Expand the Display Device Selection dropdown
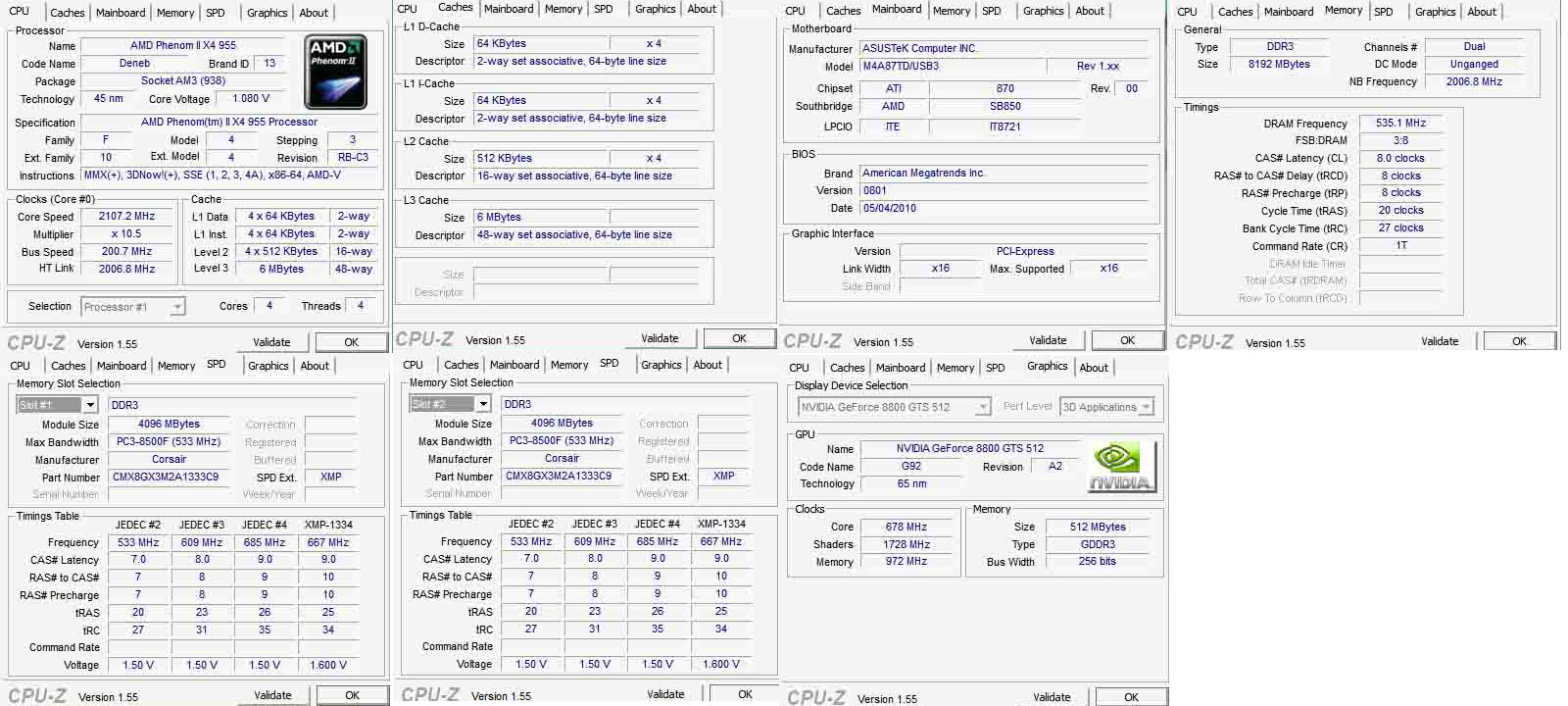This screenshot has width=1568, height=706. [894, 407]
